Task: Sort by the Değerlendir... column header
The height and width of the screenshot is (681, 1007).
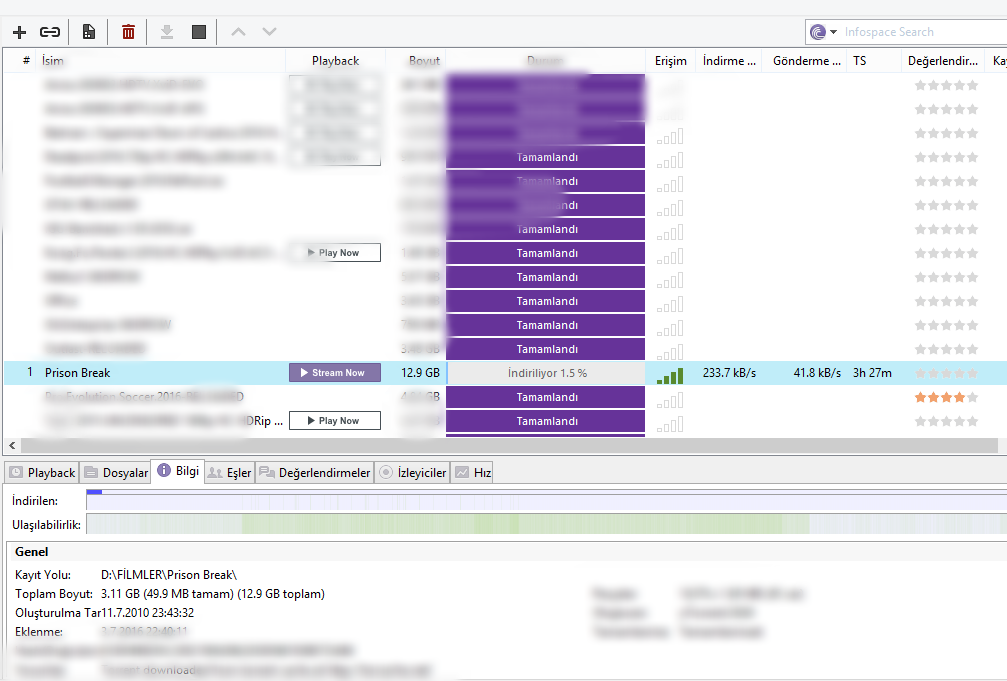Action: click(x=943, y=60)
